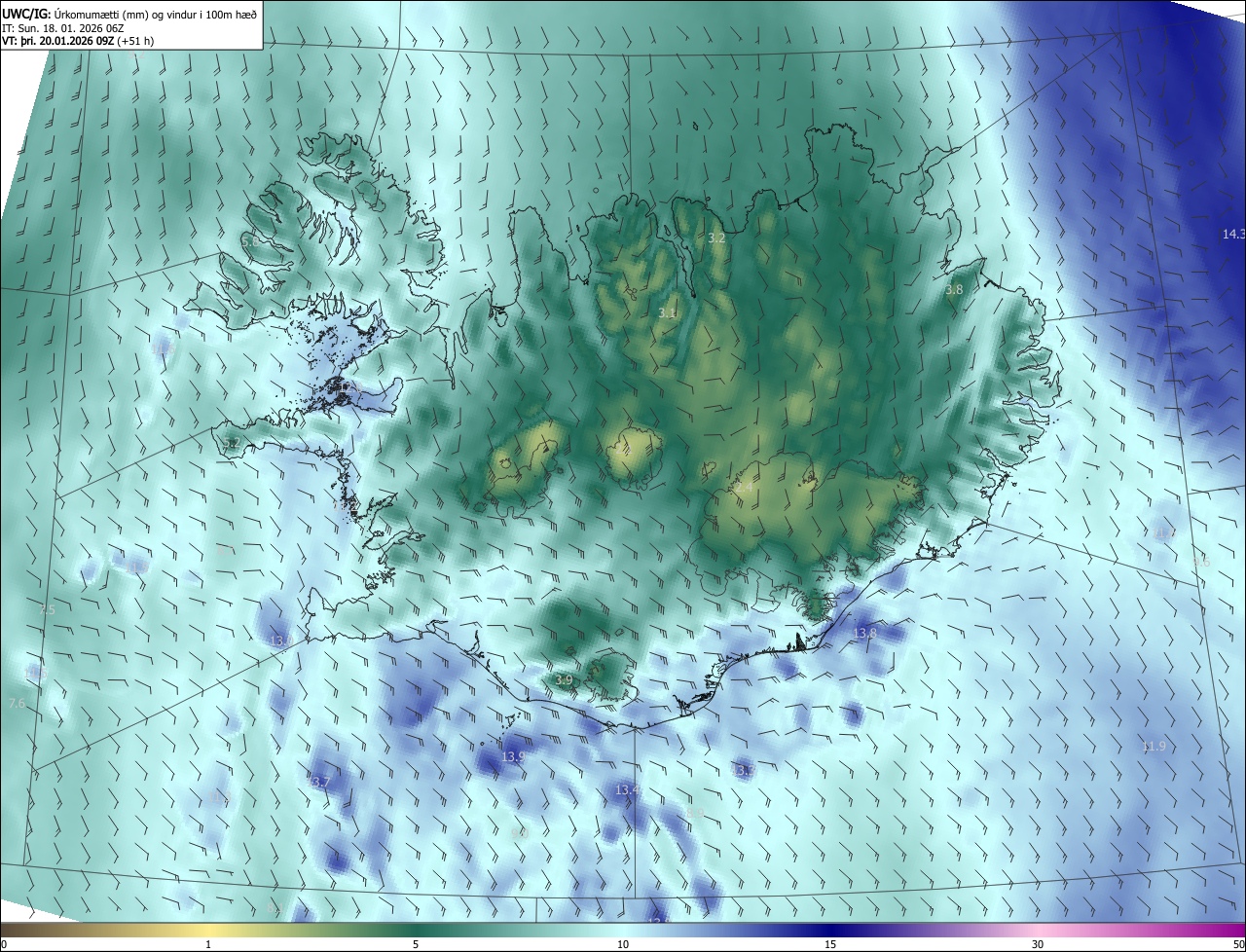Image resolution: width=1246 pixels, height=952 pixels.
Task: Click the legend tick label 50
Action: click(x=1239, y=944)
